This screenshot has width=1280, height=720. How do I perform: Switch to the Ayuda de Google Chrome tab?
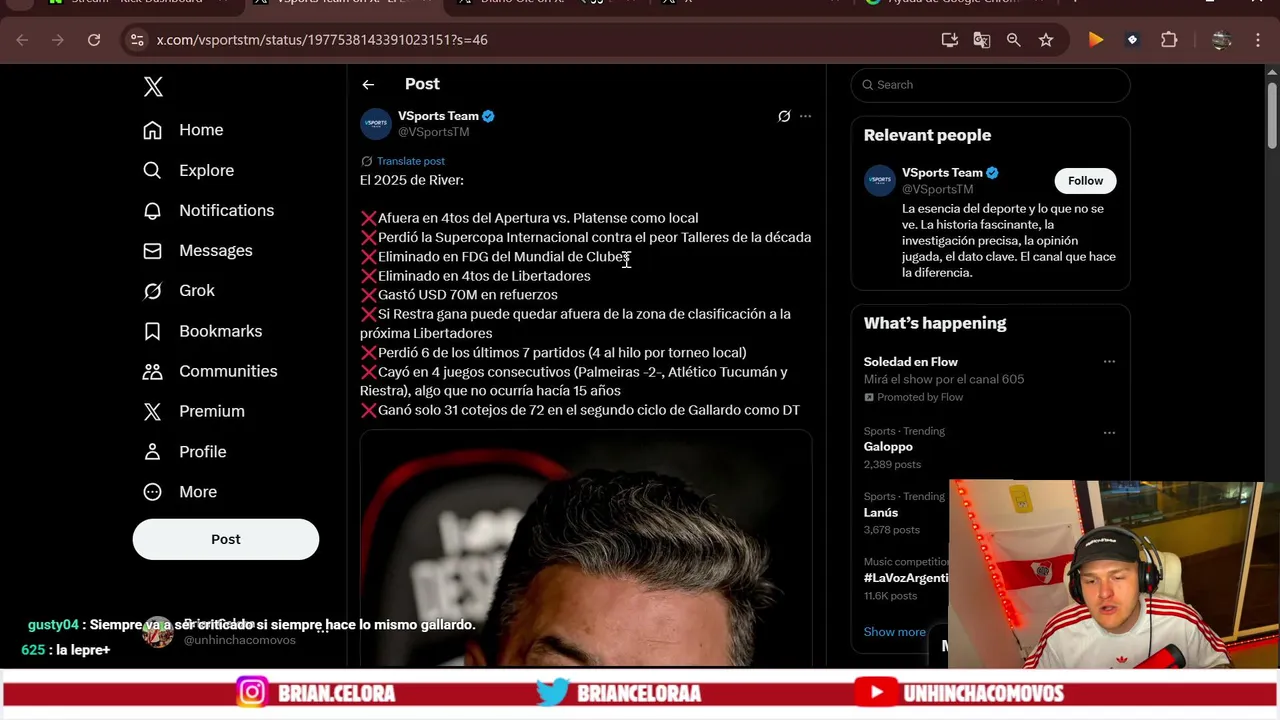[950, 3]
